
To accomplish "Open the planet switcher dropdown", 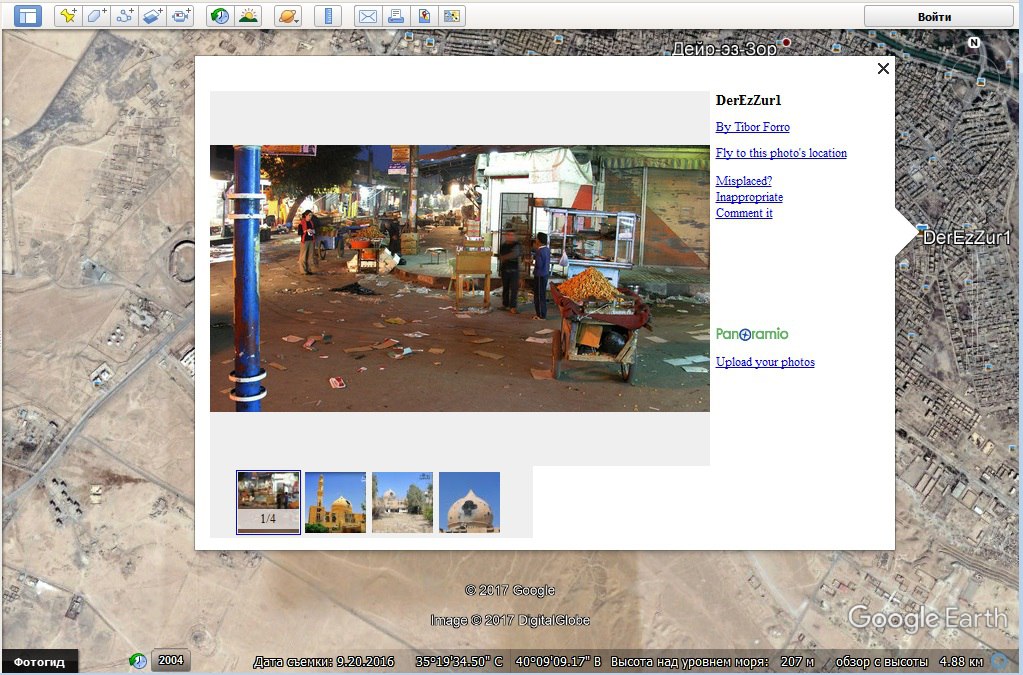I will click(x=288, y=16).
